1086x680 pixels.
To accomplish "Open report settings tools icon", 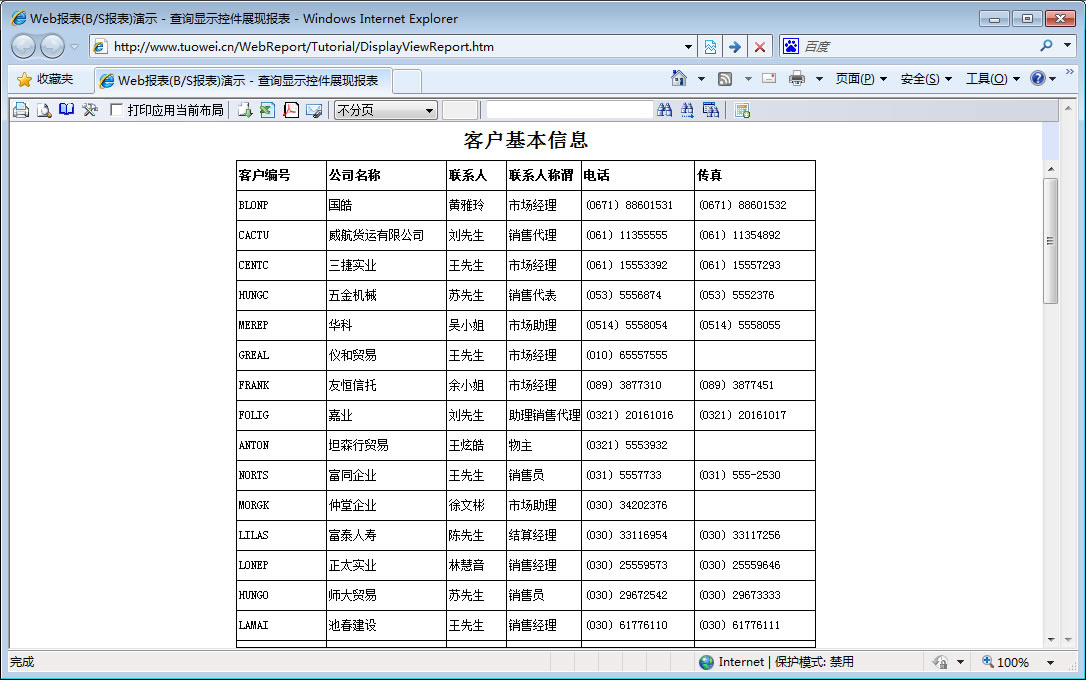I will pos(90,110).
